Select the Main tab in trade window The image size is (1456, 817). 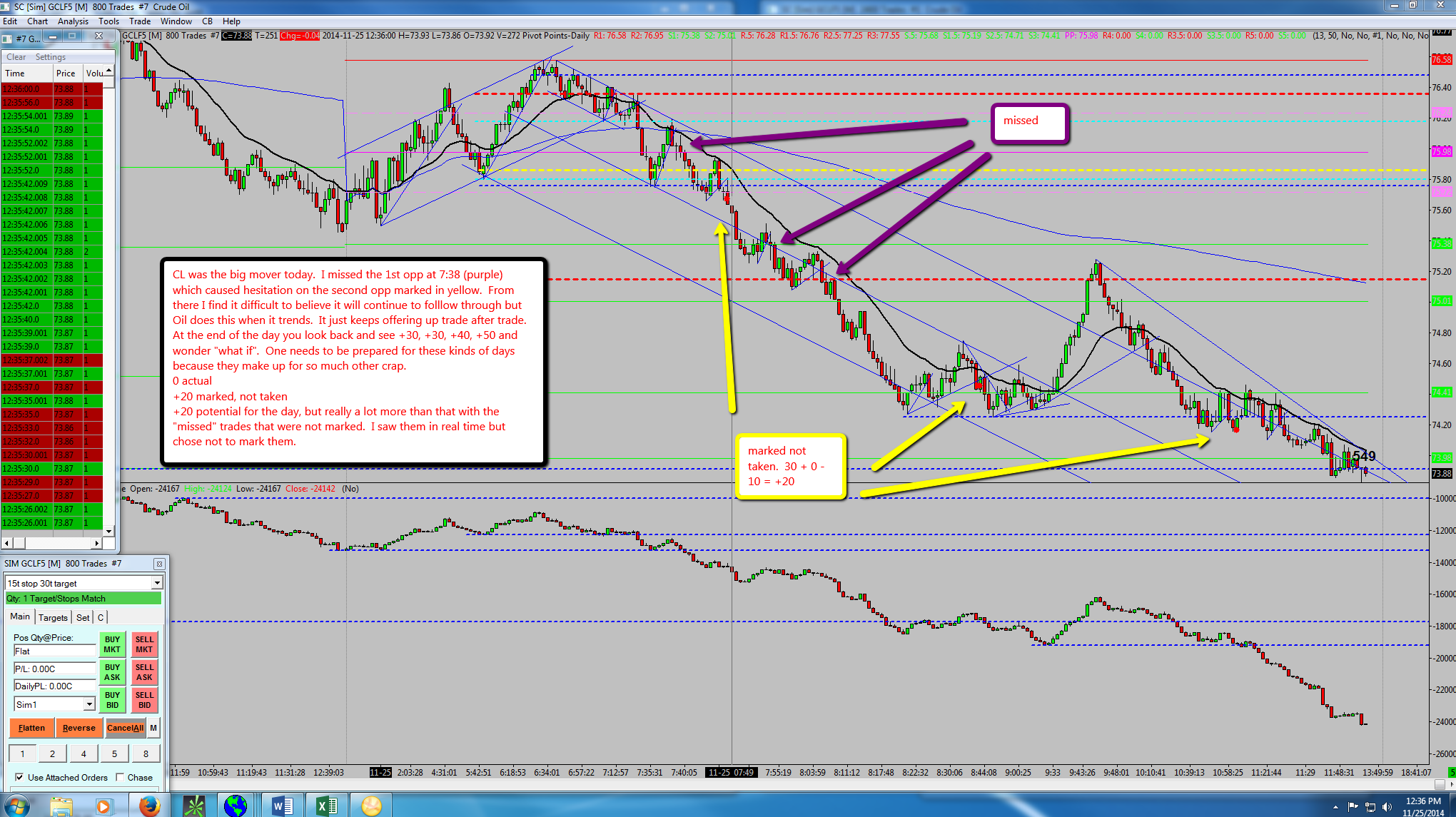point(20,616)
